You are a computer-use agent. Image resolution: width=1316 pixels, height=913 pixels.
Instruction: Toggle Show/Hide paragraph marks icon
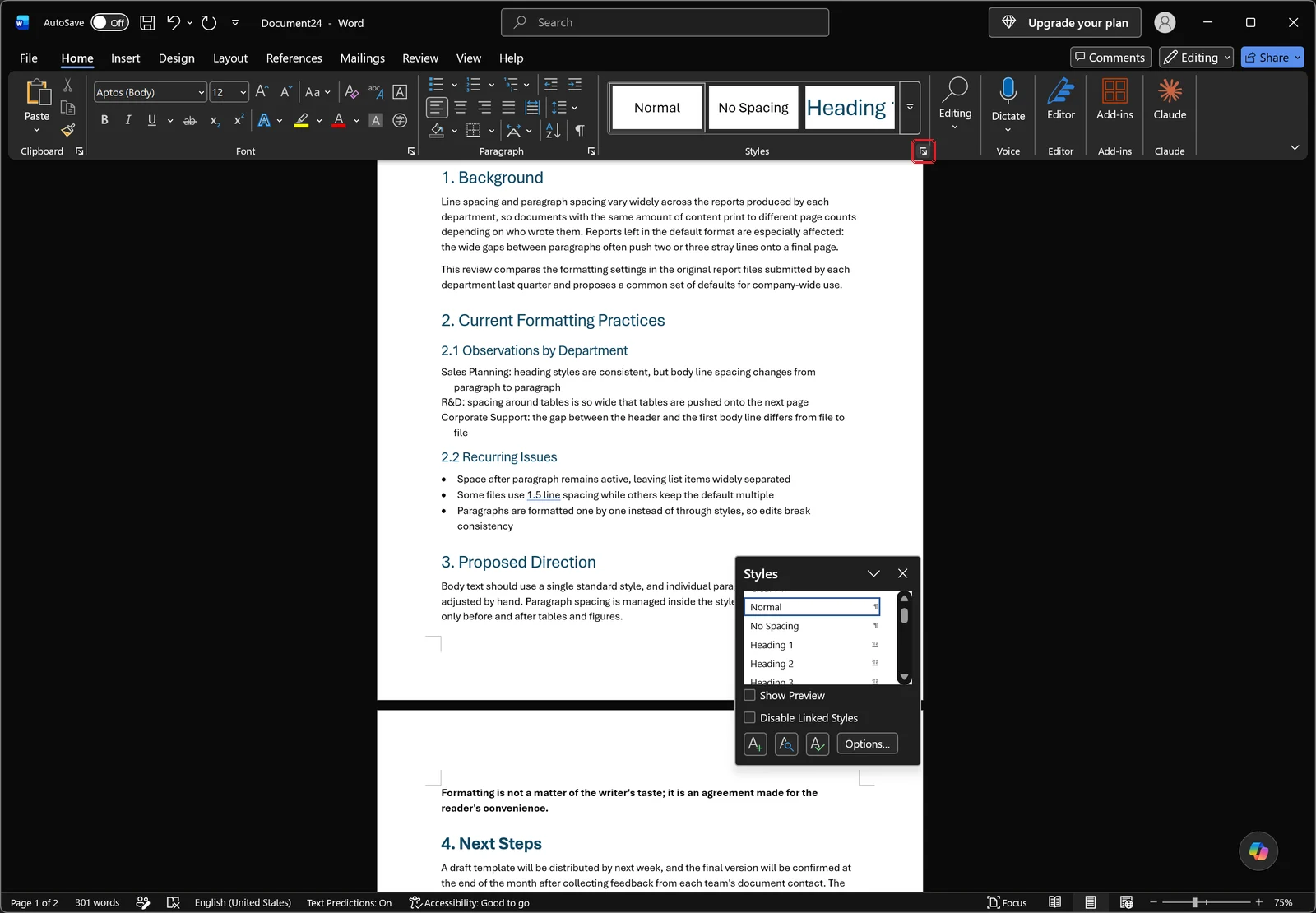(580, 131)
